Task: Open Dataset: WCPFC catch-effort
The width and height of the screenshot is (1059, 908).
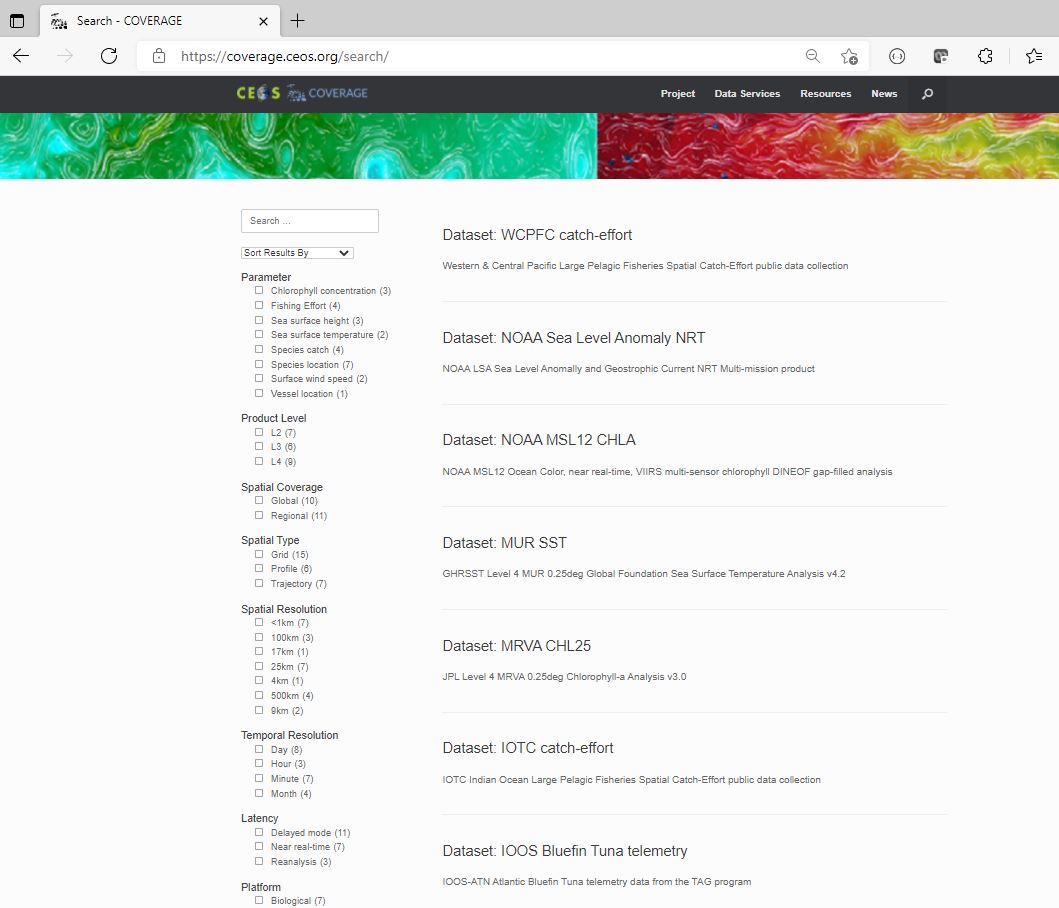Action: pyautogui.click(x=537, y=235)
